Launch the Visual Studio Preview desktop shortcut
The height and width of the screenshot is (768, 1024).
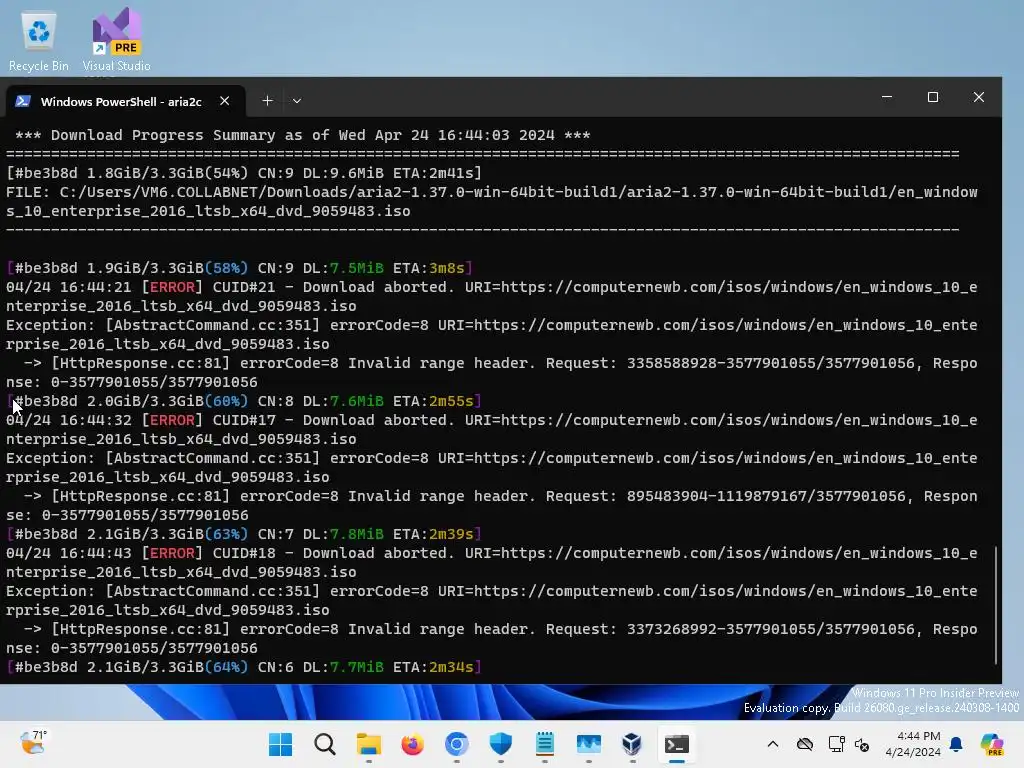coord(116,40)
